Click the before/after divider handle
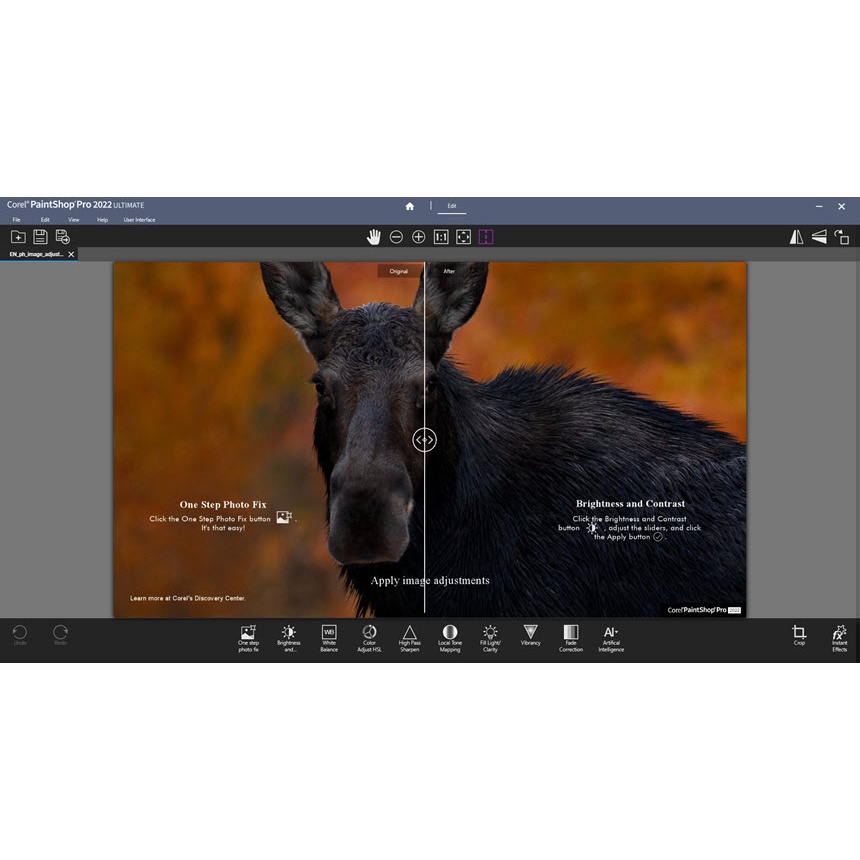The image size is (860, 860). click(x=424, y=440)
